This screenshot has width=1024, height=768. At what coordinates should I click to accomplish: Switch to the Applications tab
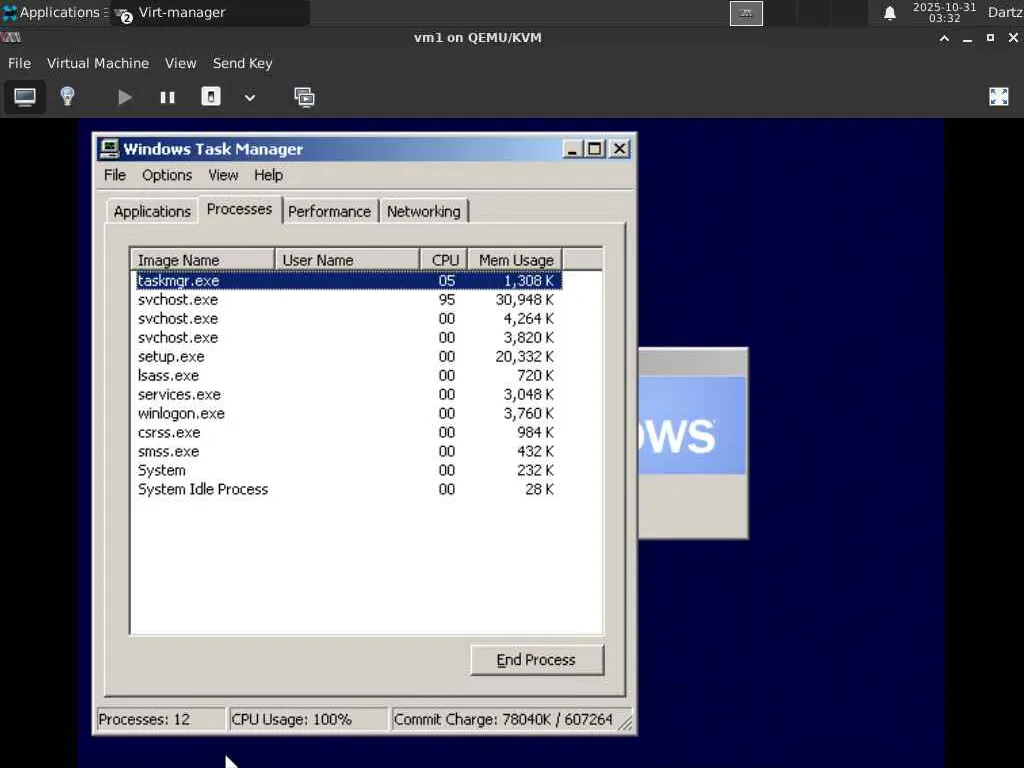click(x=152, y=212)
